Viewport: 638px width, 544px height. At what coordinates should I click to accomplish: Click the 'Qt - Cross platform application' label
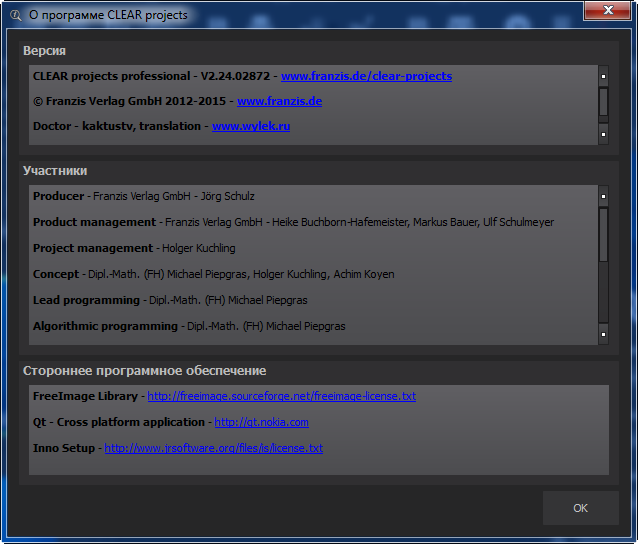pos(119,422)
